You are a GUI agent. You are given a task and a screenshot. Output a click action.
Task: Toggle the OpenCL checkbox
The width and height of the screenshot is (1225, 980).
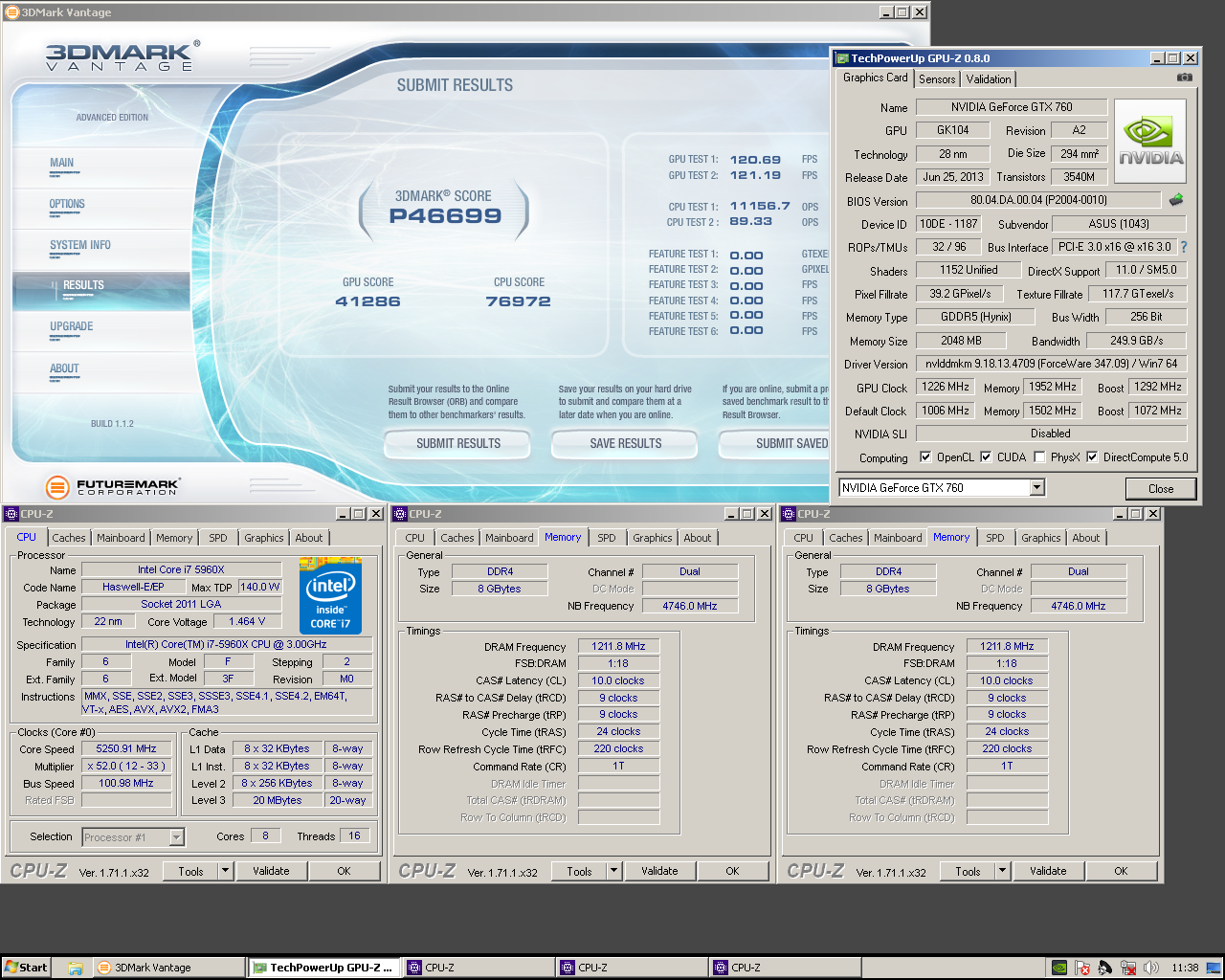click(925, 457)
